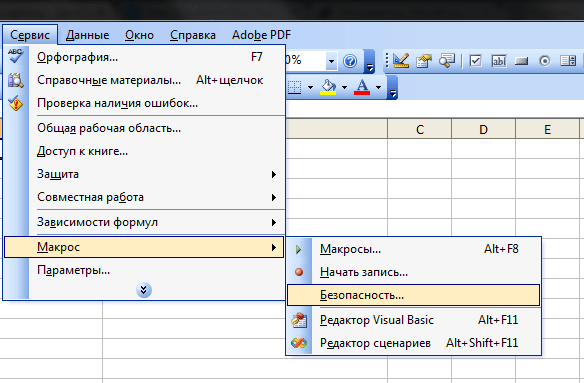This screenshot has width=584, height=383.
Task: Launch Редактор Visual Basic entry
Action: (x=414, y=320)
